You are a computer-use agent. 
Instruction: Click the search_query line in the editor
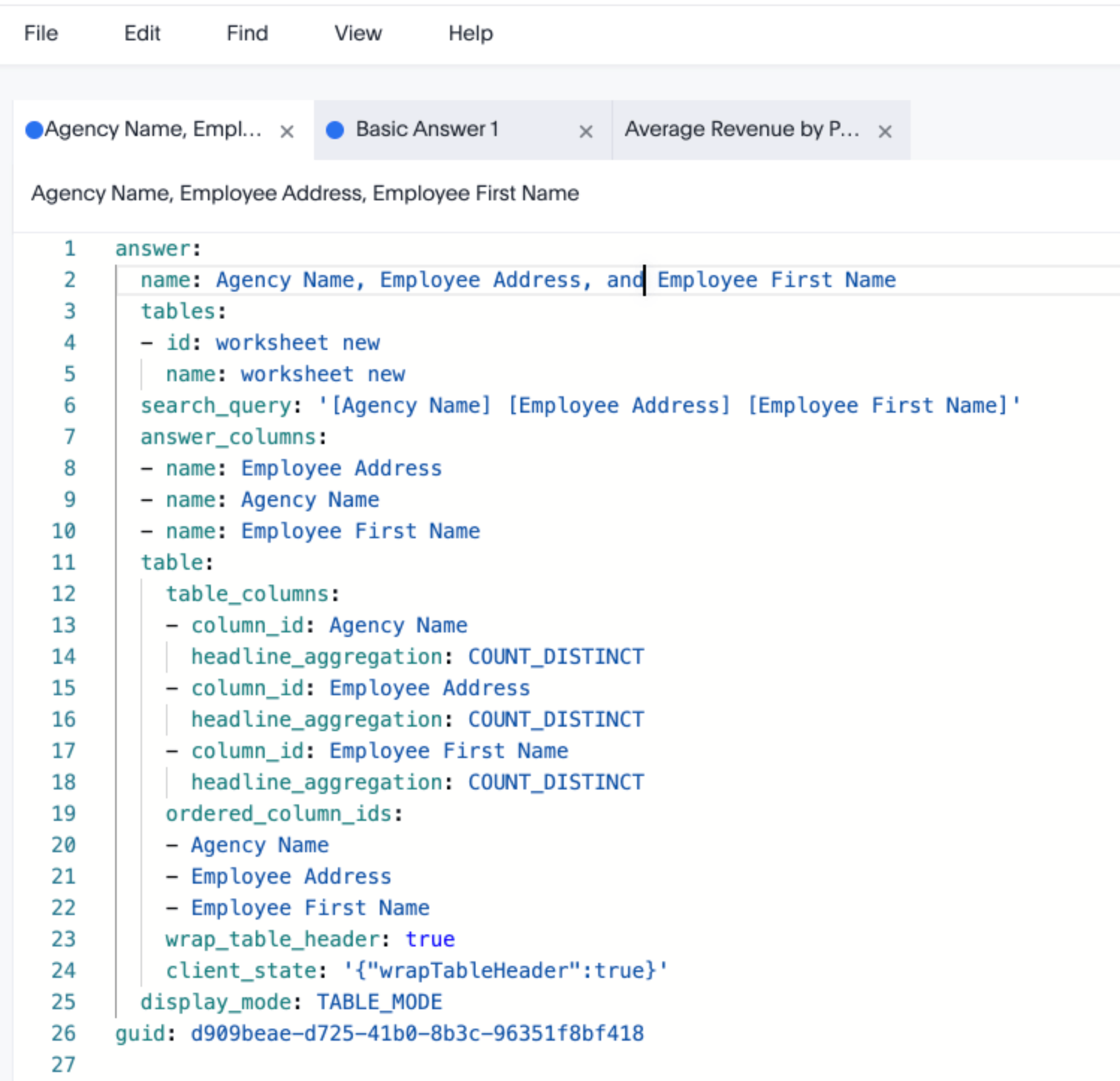click(x=579, y=405)
